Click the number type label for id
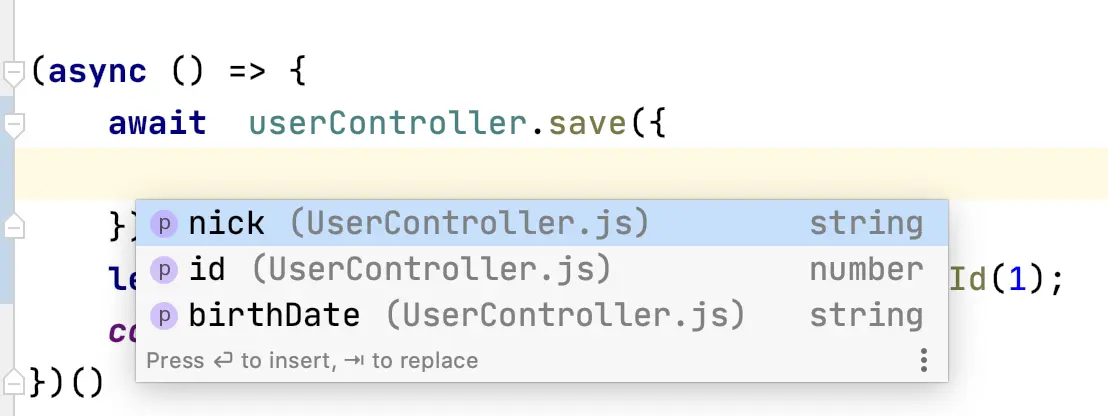 coord(866,270)
